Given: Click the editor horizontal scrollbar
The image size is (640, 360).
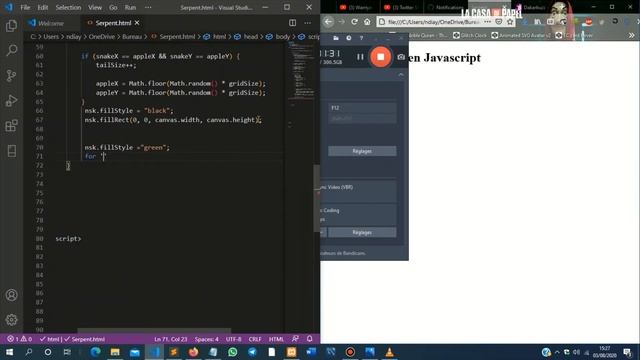Looking at the screenshot, I should click(154, 331).
